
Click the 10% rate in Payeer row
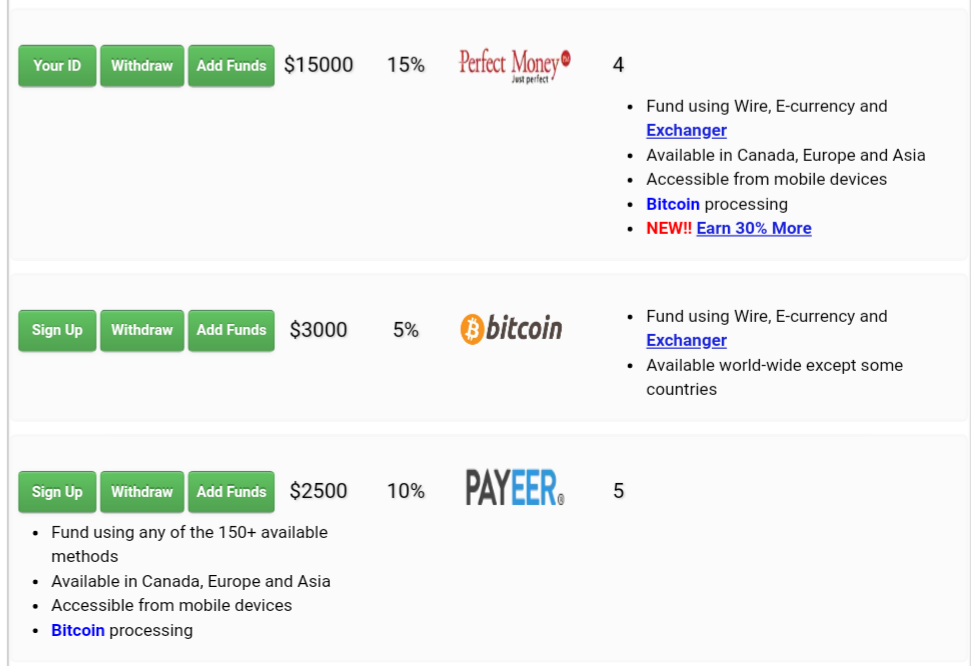click(x=406, y=491)
